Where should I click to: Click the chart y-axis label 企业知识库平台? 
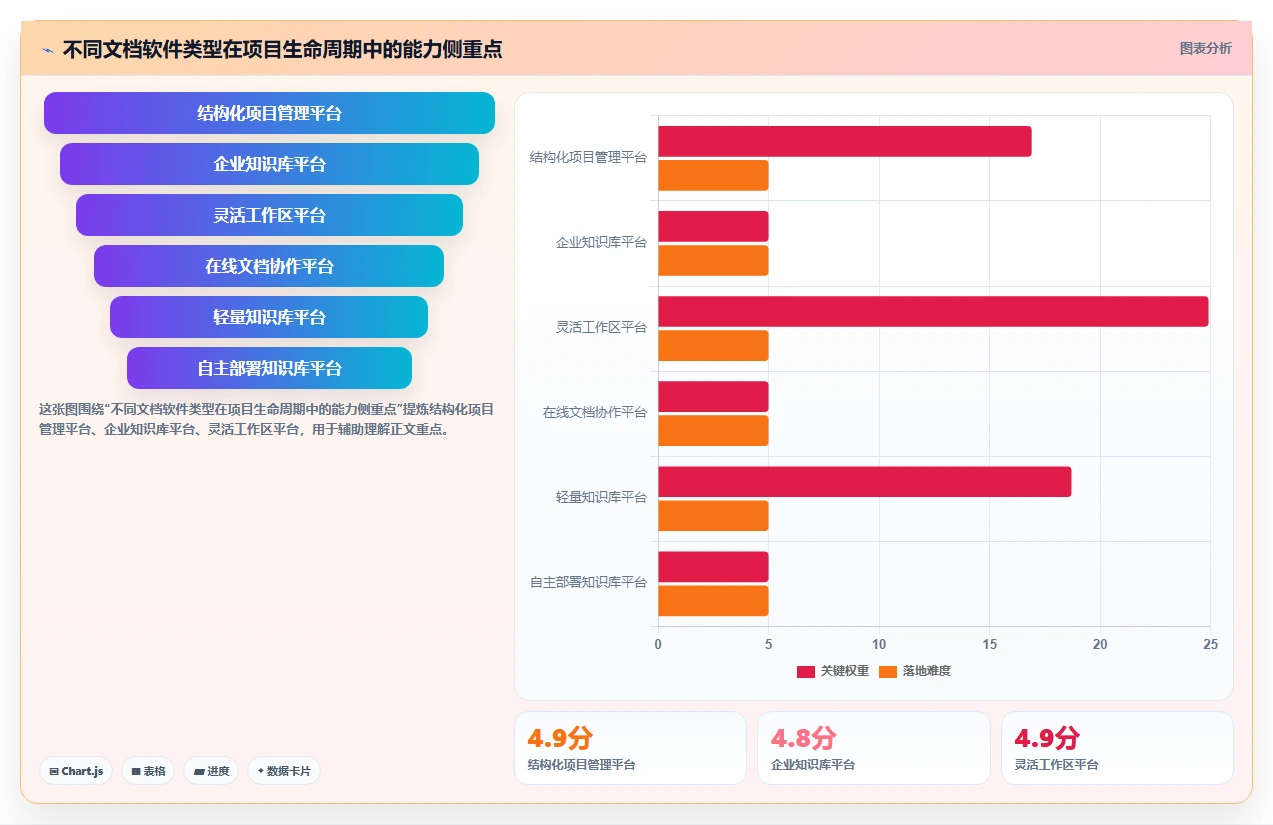601,243
